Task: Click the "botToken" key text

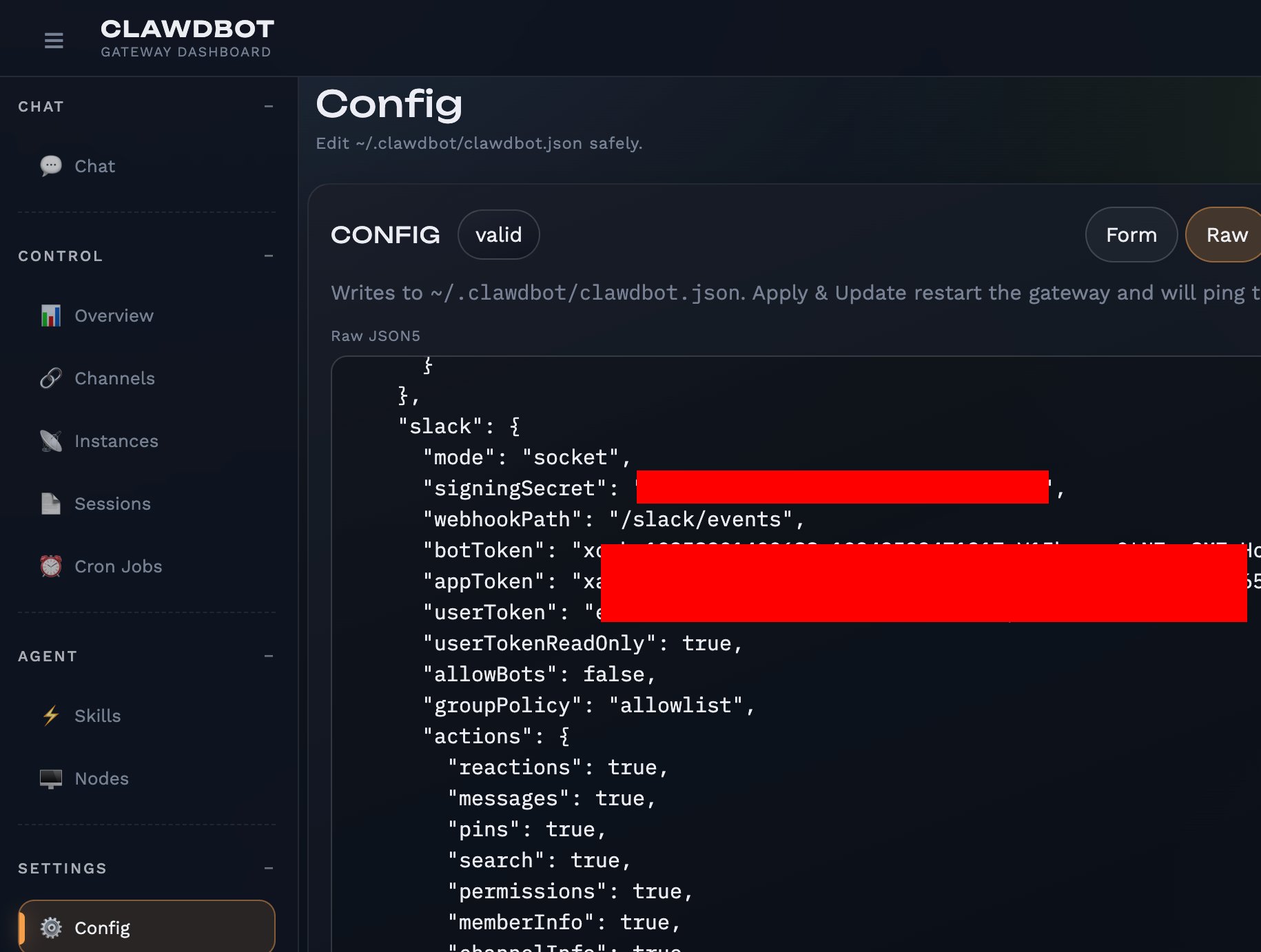Action: pos(484,550)
